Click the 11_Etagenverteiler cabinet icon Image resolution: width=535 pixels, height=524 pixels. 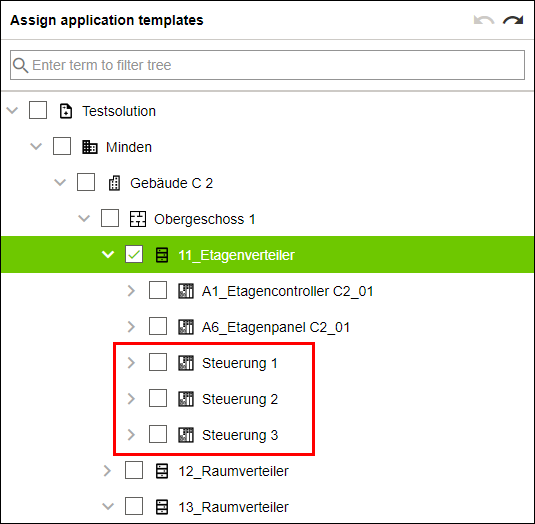click(162, 255)
